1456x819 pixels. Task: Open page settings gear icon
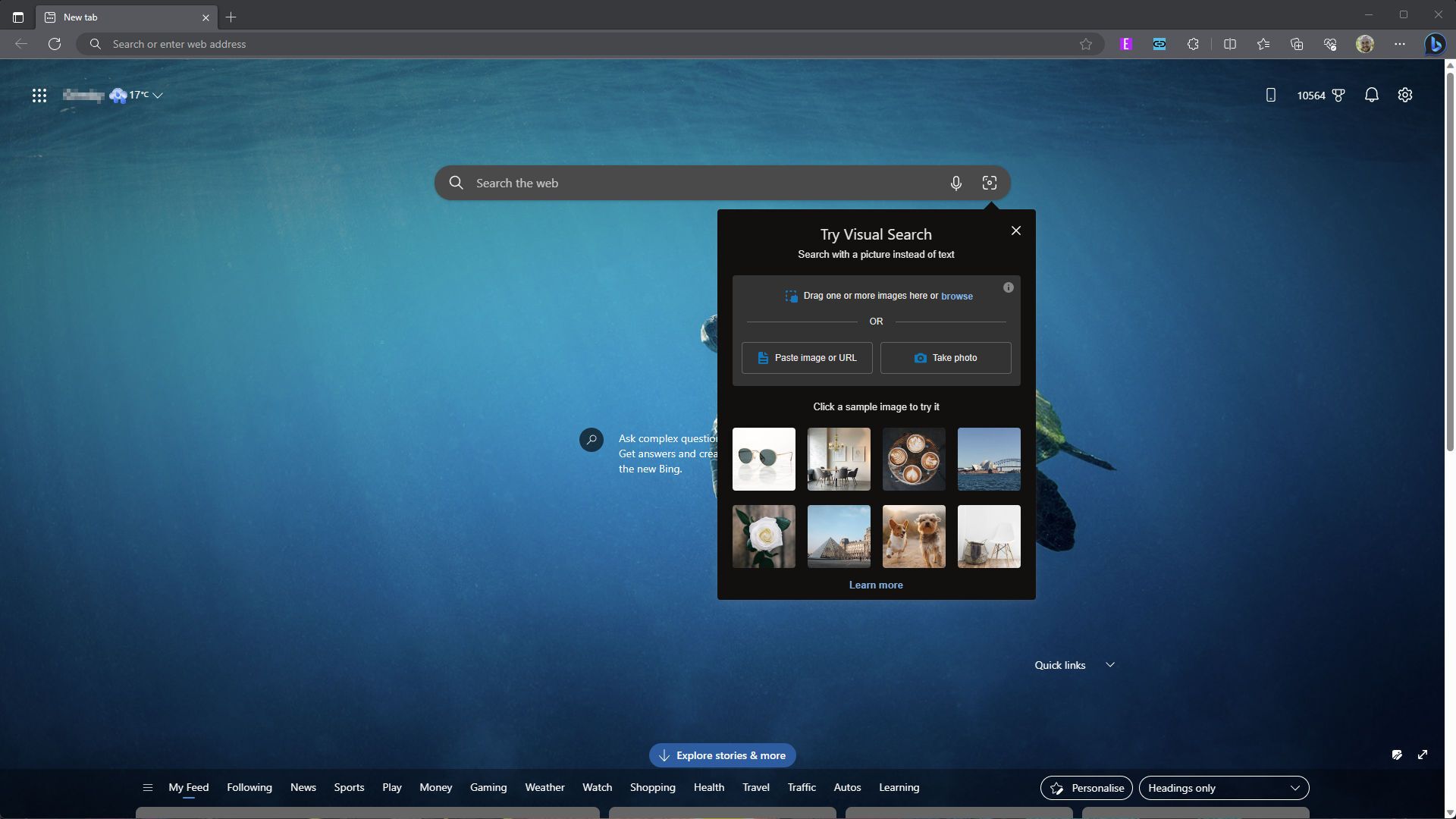(1405, 95)
